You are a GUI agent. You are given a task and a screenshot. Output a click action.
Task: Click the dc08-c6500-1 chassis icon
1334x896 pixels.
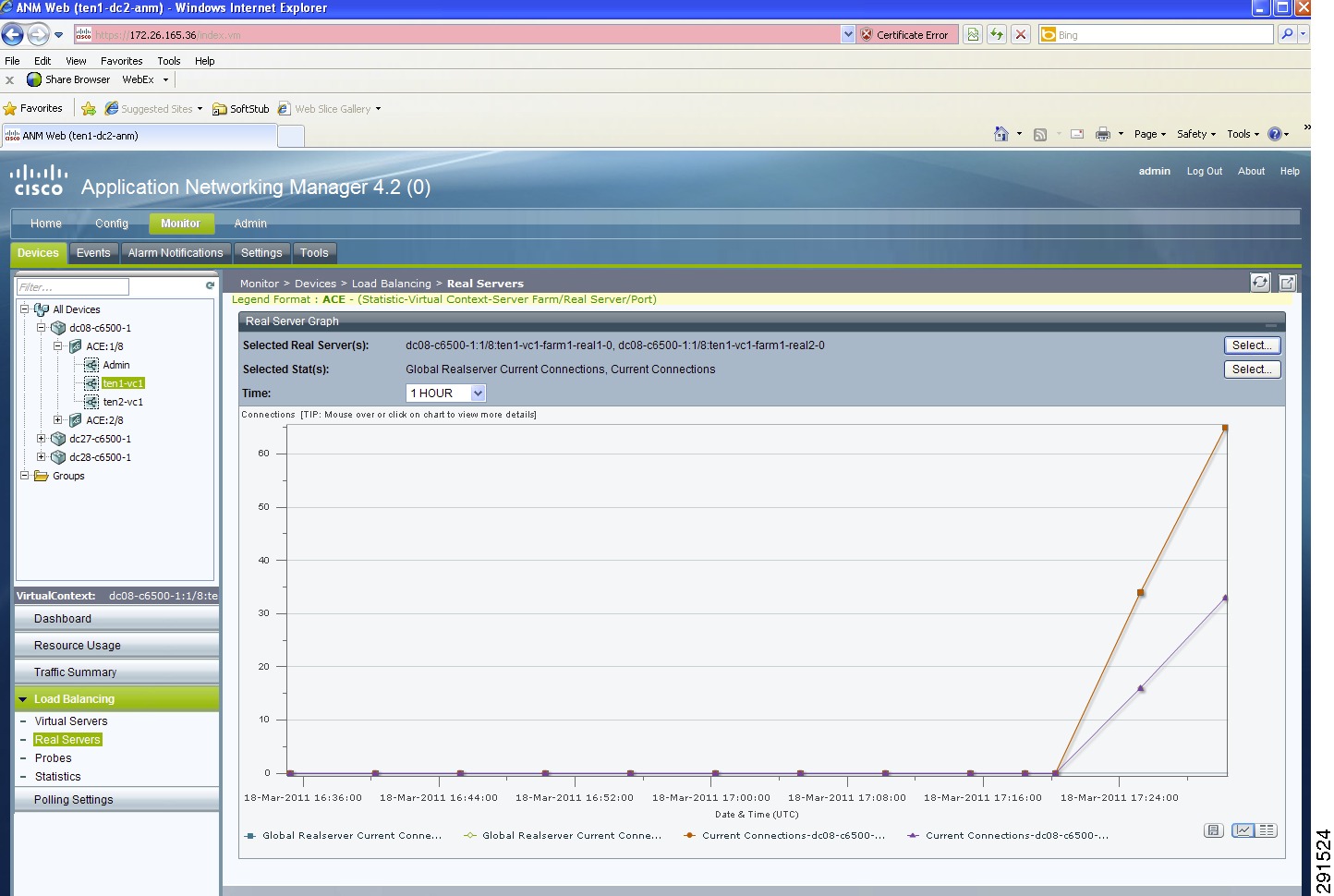[58, 328]
